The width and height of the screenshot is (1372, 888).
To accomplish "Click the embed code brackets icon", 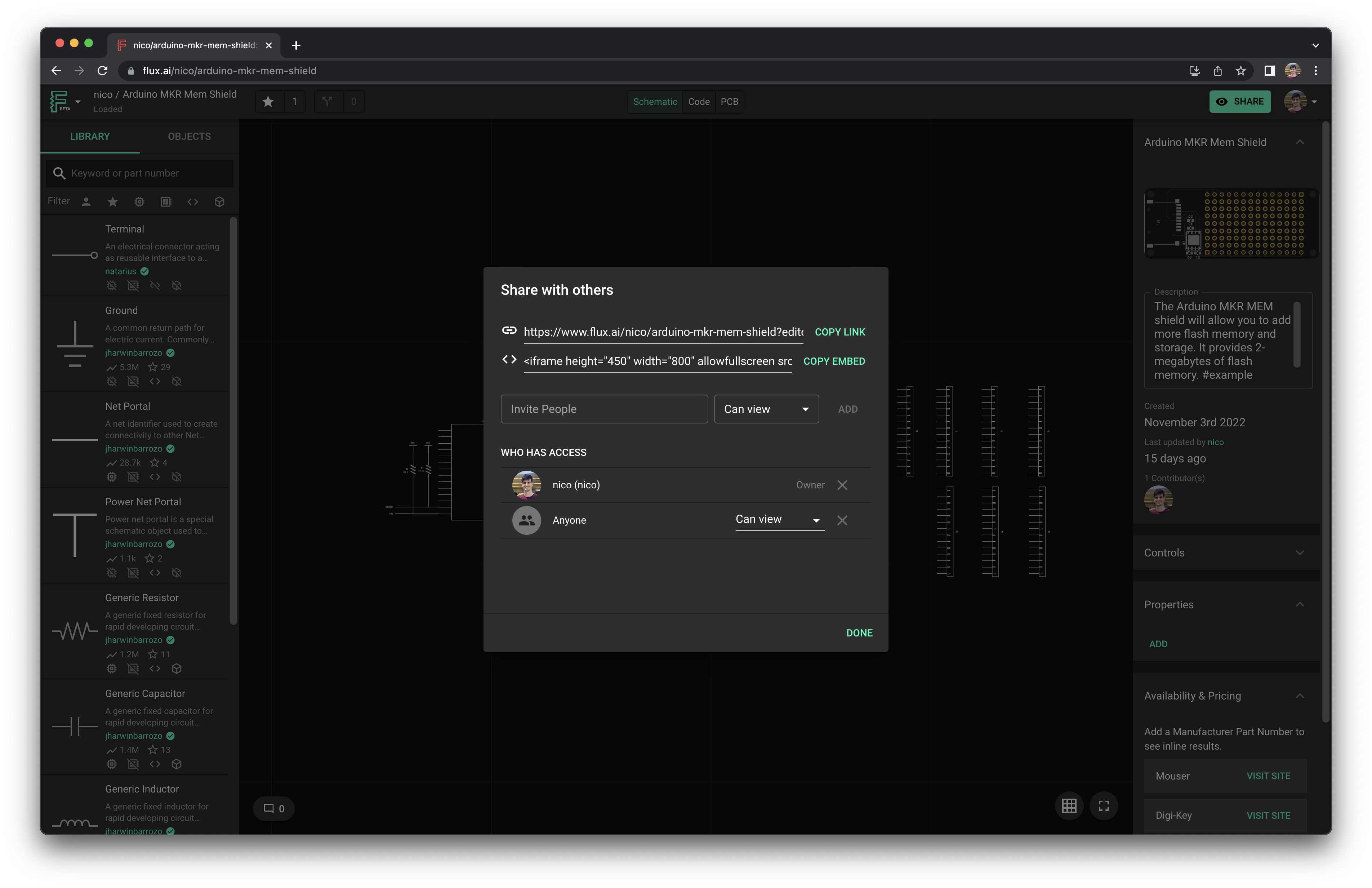I will click(x=509, y=360).
